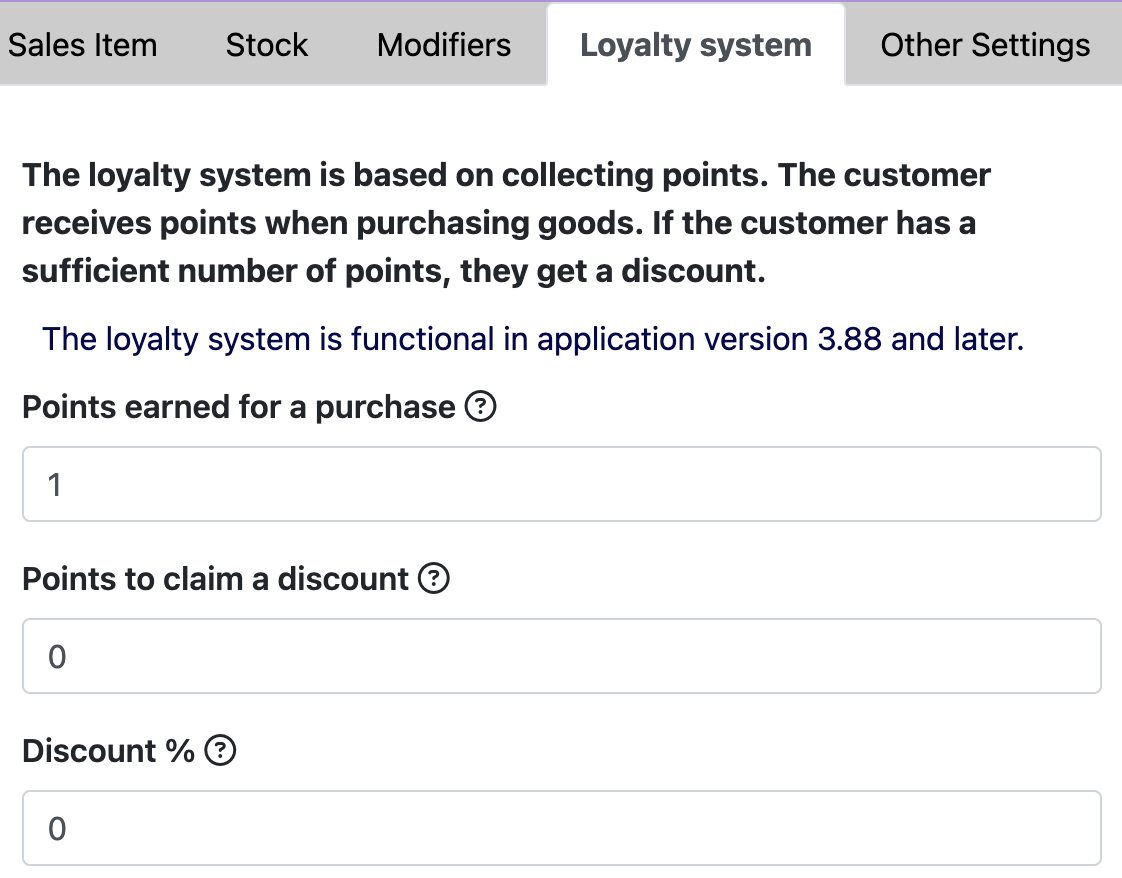This screenshot has height=878, width=1122.
Task: Click the bold loyalty system description paragraph
Action: [x=506, y=223]
